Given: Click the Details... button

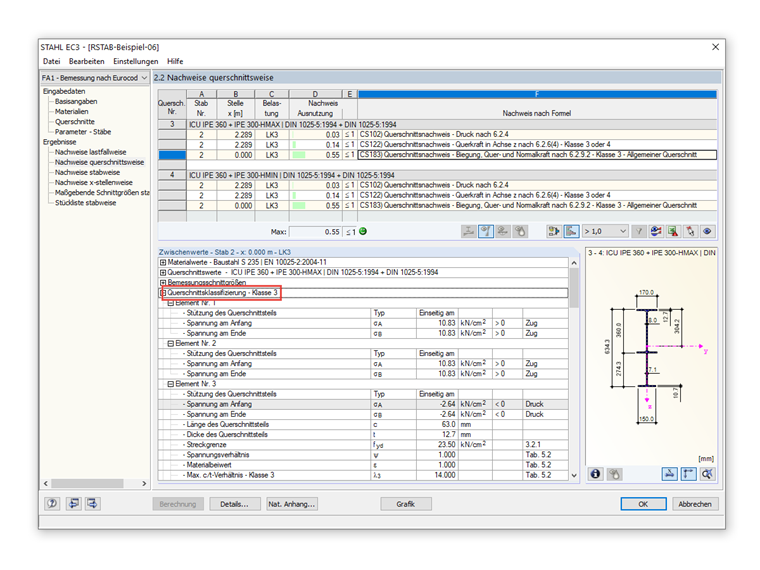Looking at the screenshot, I should pos(234,504).
